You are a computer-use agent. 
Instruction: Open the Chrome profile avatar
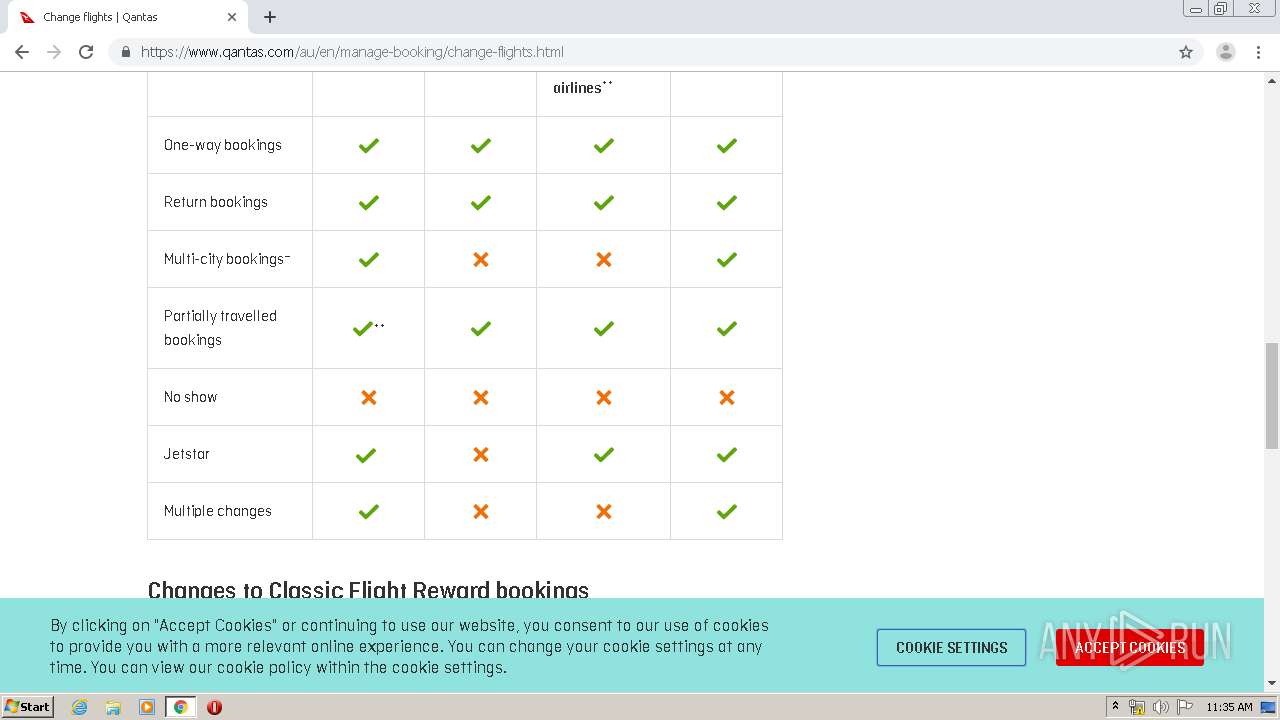click(x=1225, y=52)
